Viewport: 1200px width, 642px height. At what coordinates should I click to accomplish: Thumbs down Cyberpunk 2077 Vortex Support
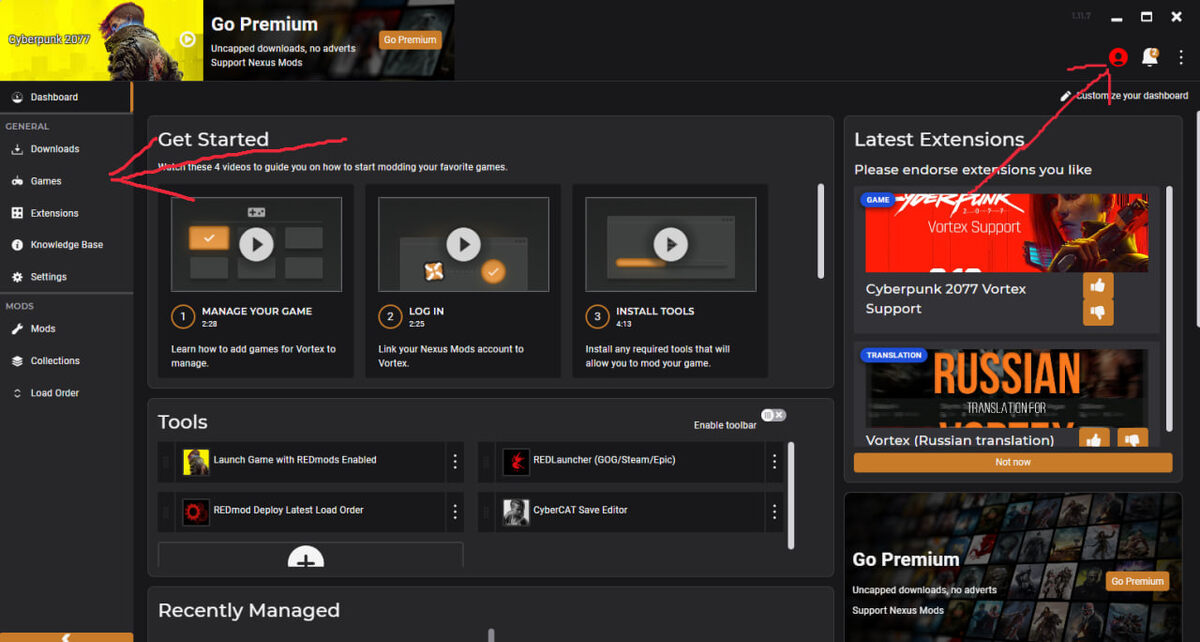[x=1098, y=312]
